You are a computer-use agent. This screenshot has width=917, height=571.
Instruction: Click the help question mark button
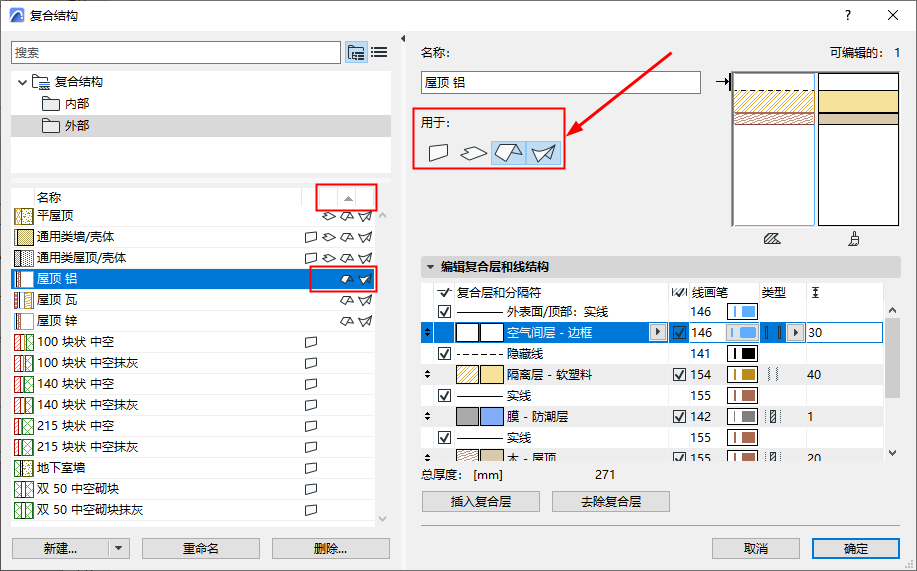[848, 15]
